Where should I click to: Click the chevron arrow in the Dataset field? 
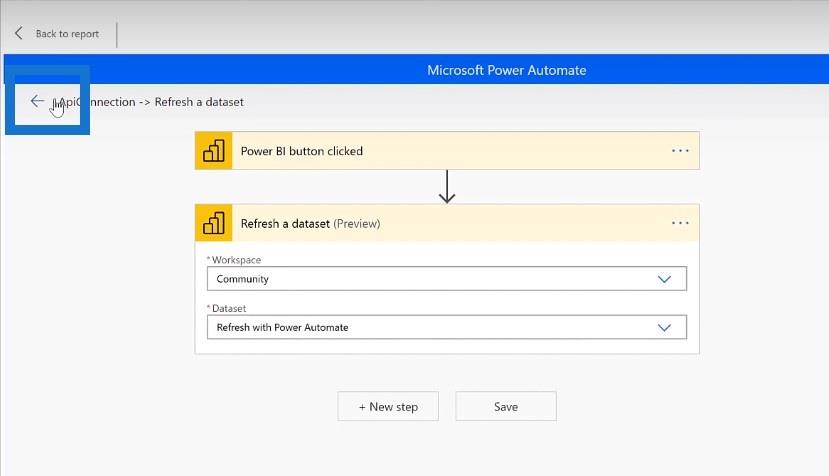[x=664, y=327]
